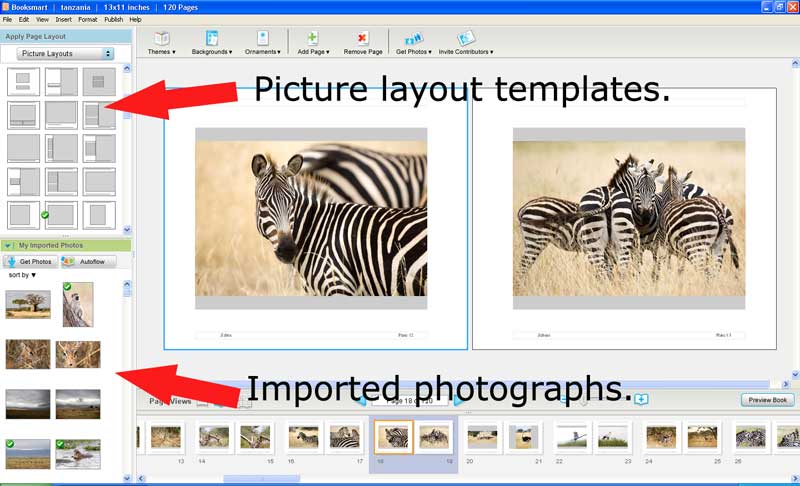Screen dimensions: 800x486
Task: Choose the first layout template in top row
Action: 23,82
